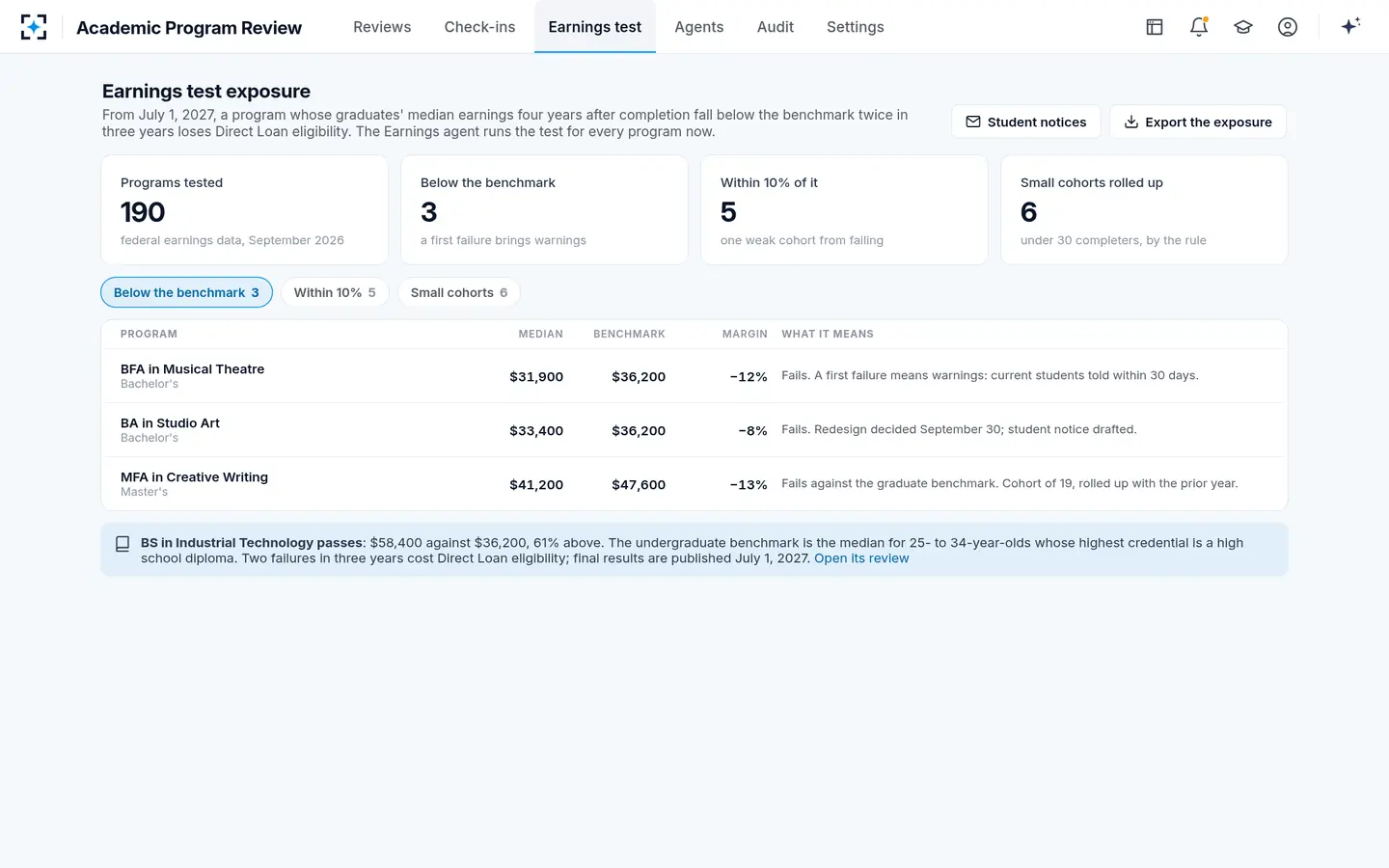Click the −12% margin value

point(749,377)
